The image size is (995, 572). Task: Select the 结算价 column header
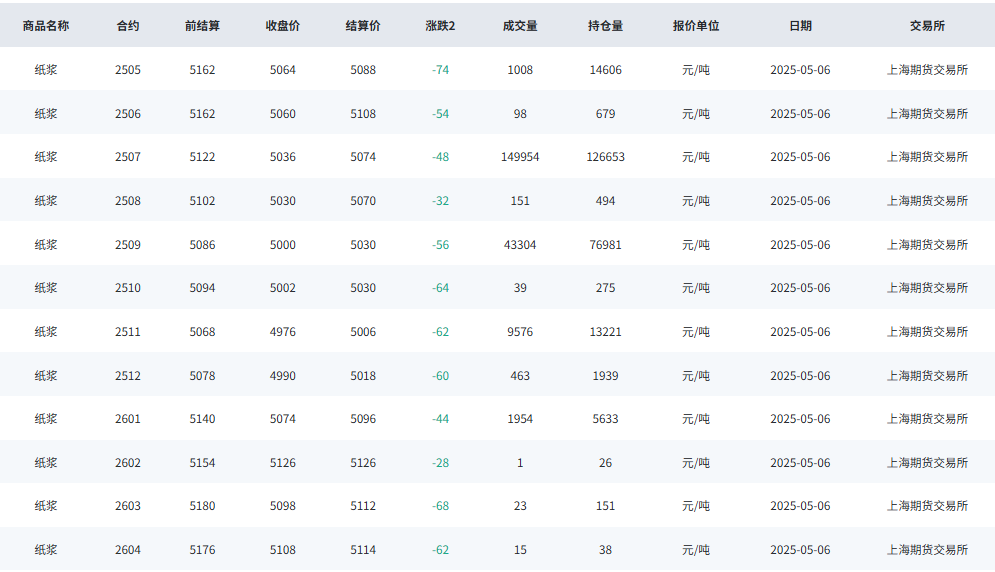(x=363, y=26)
